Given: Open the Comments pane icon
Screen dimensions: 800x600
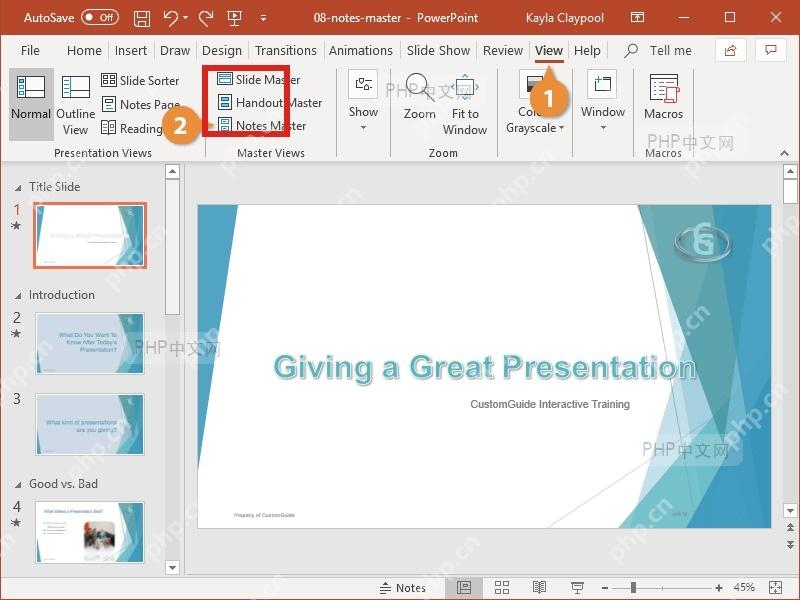Looking at the screenshot, I should [771, 50].
